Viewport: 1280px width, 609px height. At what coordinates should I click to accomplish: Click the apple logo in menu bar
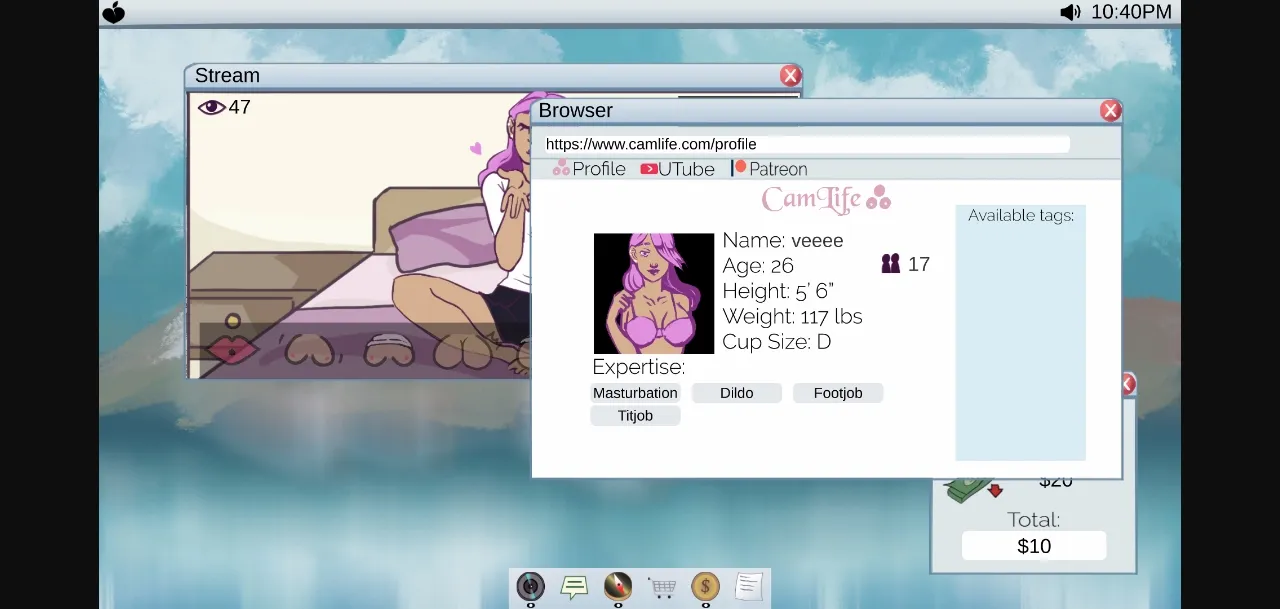click(114, 12)
